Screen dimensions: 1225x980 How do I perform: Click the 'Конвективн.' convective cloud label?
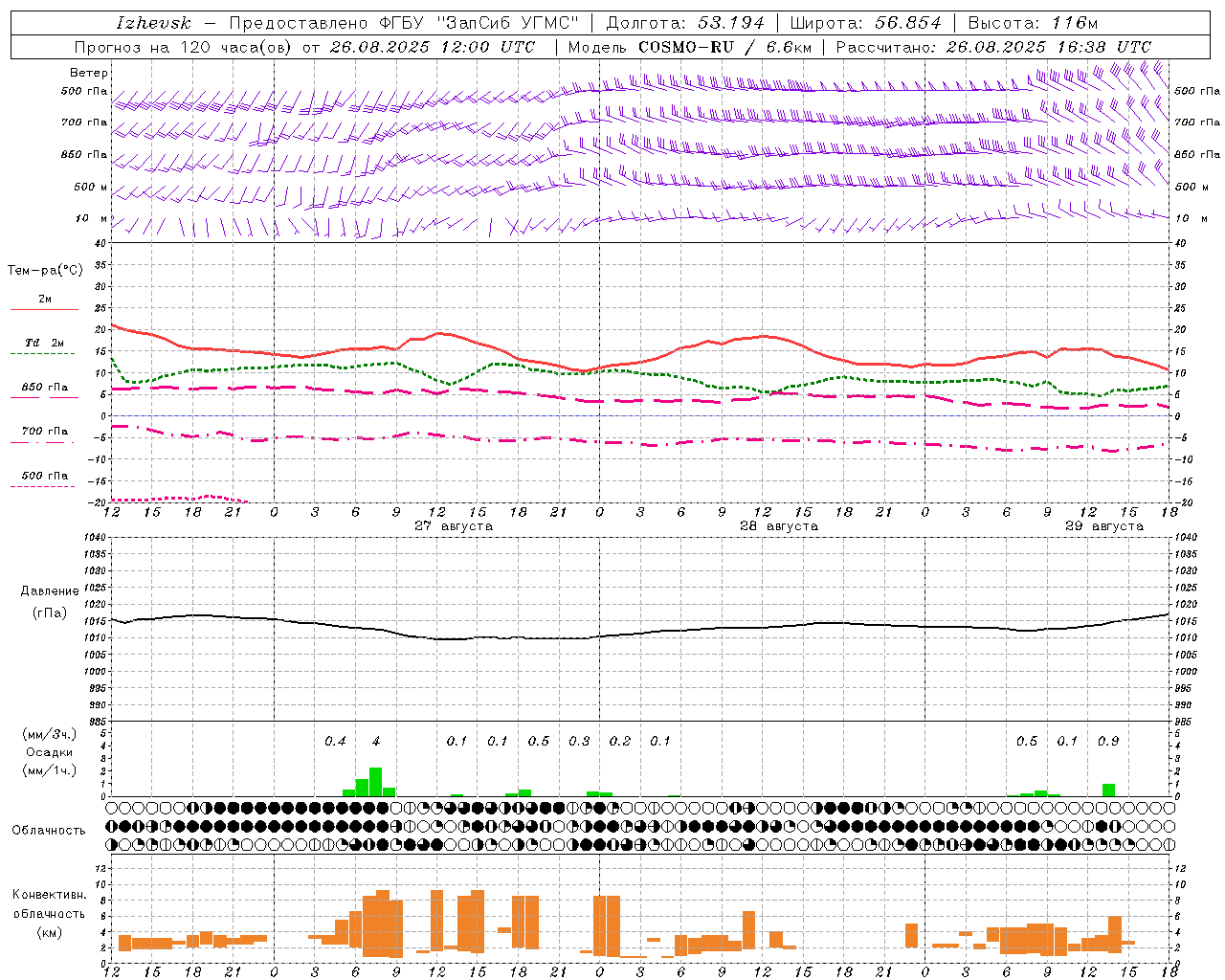click(x=49, y=895)
